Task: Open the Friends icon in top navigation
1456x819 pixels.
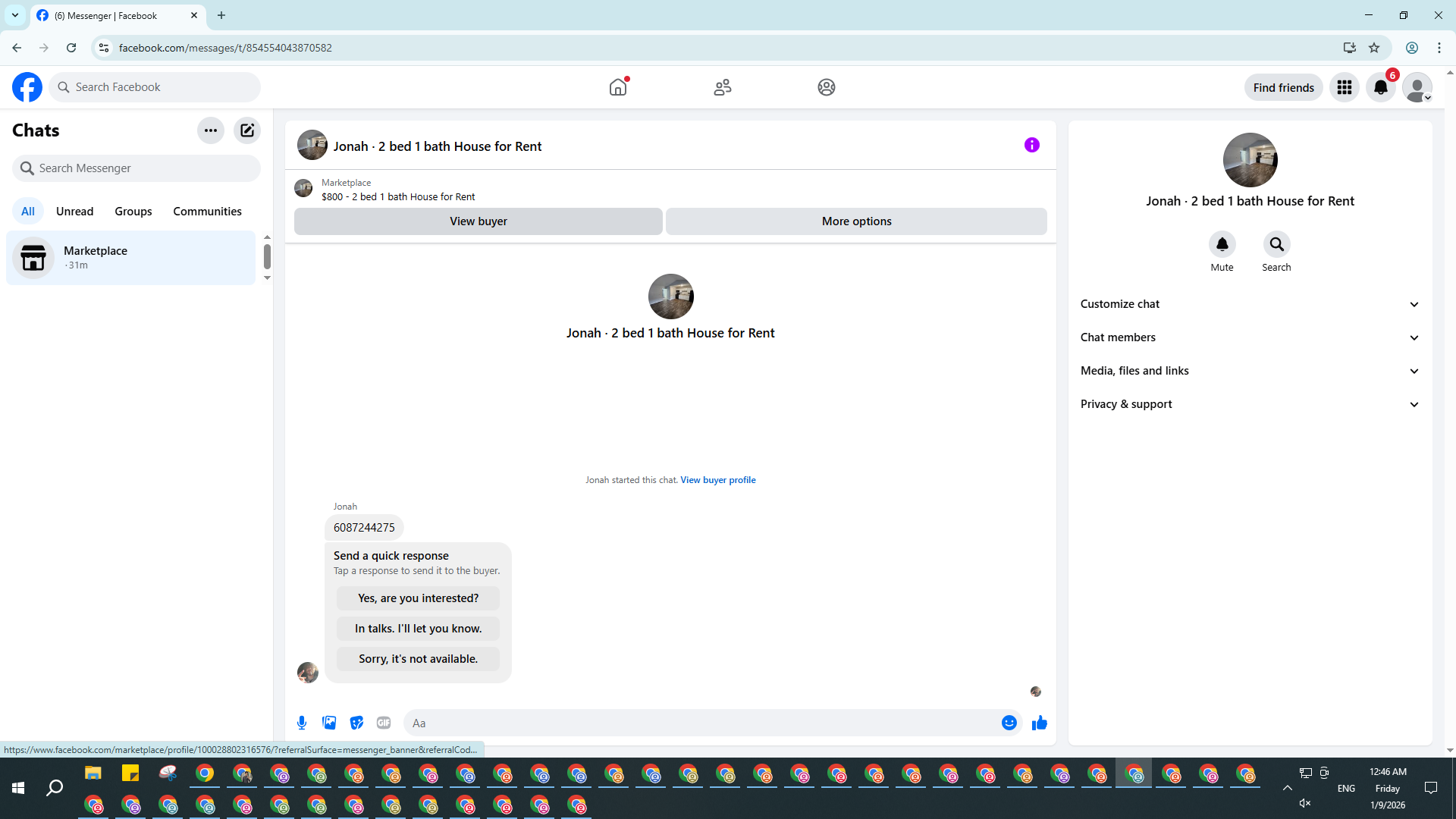Action: point(723,87)
